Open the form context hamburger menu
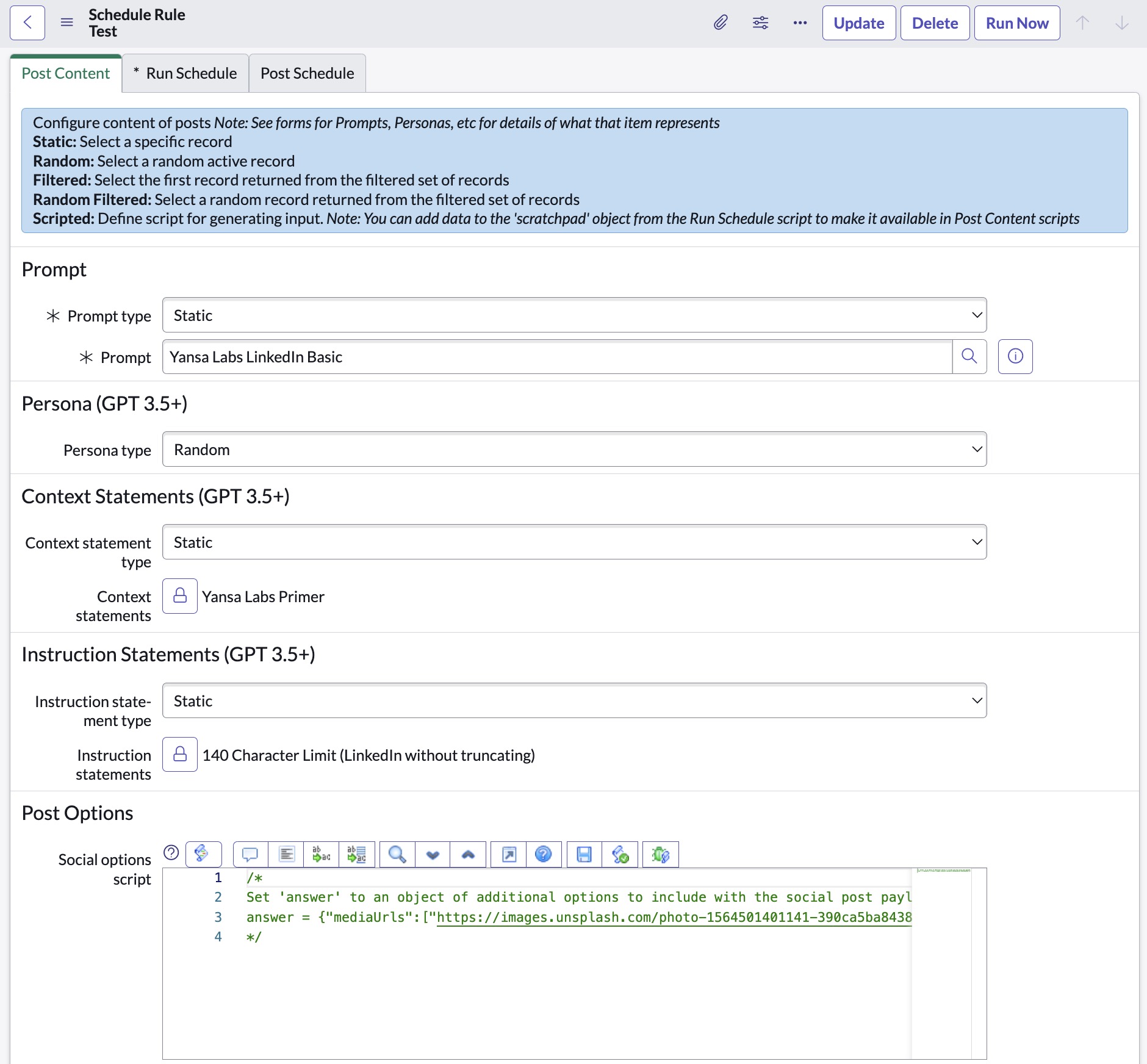This screenshot has width=1147, height=1064. coord(67,23)
